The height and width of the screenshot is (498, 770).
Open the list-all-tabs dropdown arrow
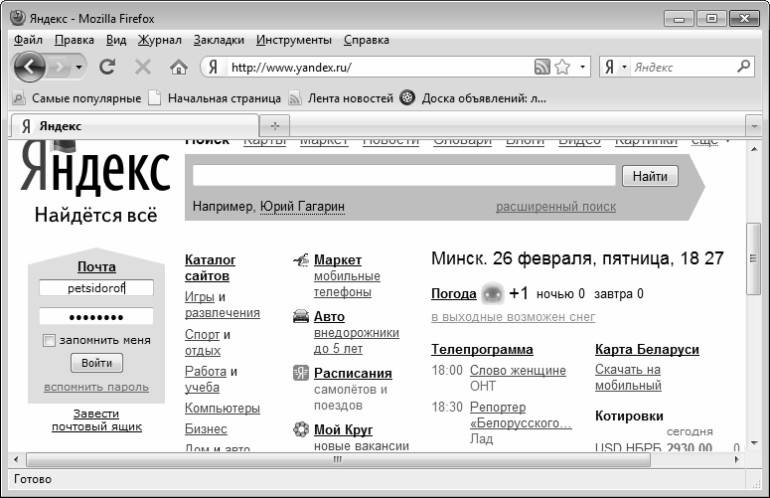coord(754,127)
